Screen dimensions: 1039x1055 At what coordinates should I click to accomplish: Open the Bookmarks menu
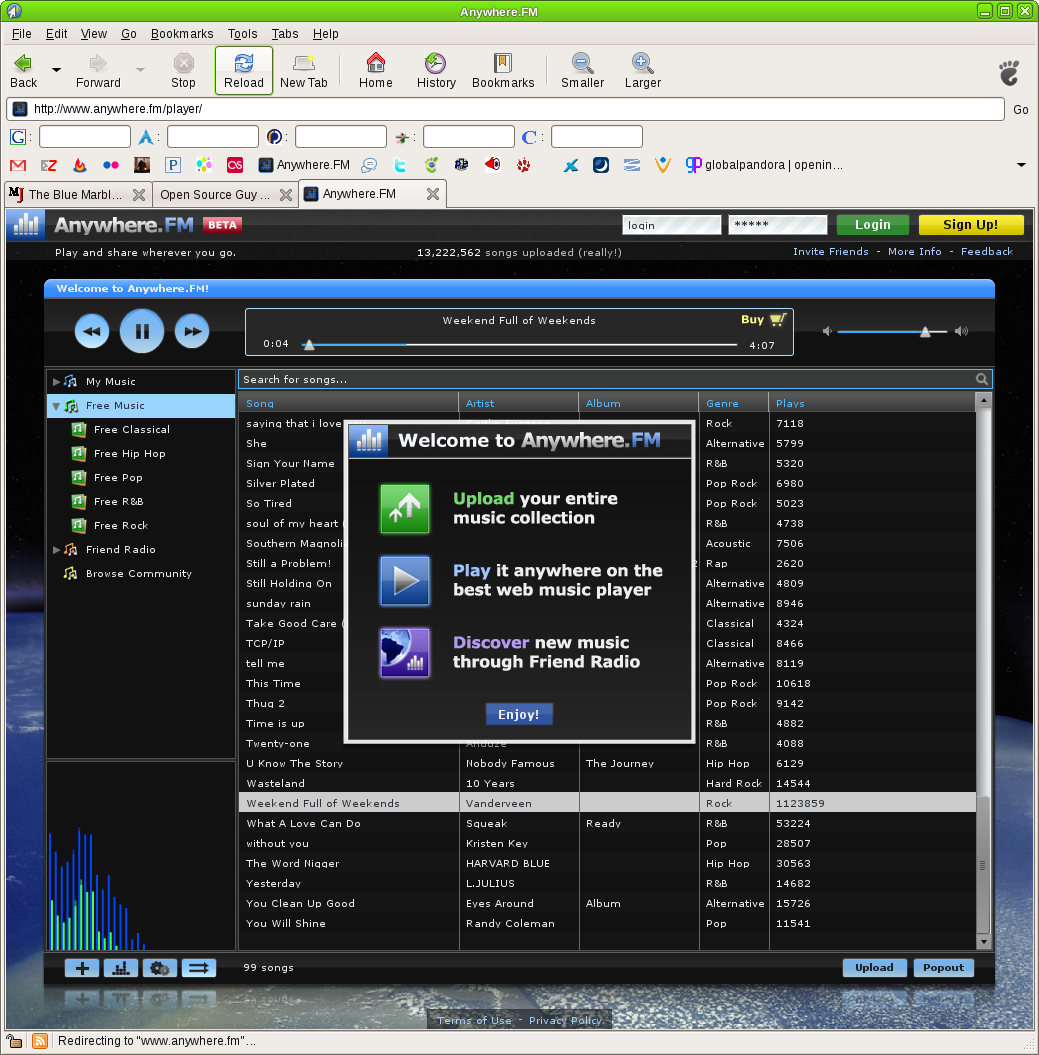tap(182, 33)
